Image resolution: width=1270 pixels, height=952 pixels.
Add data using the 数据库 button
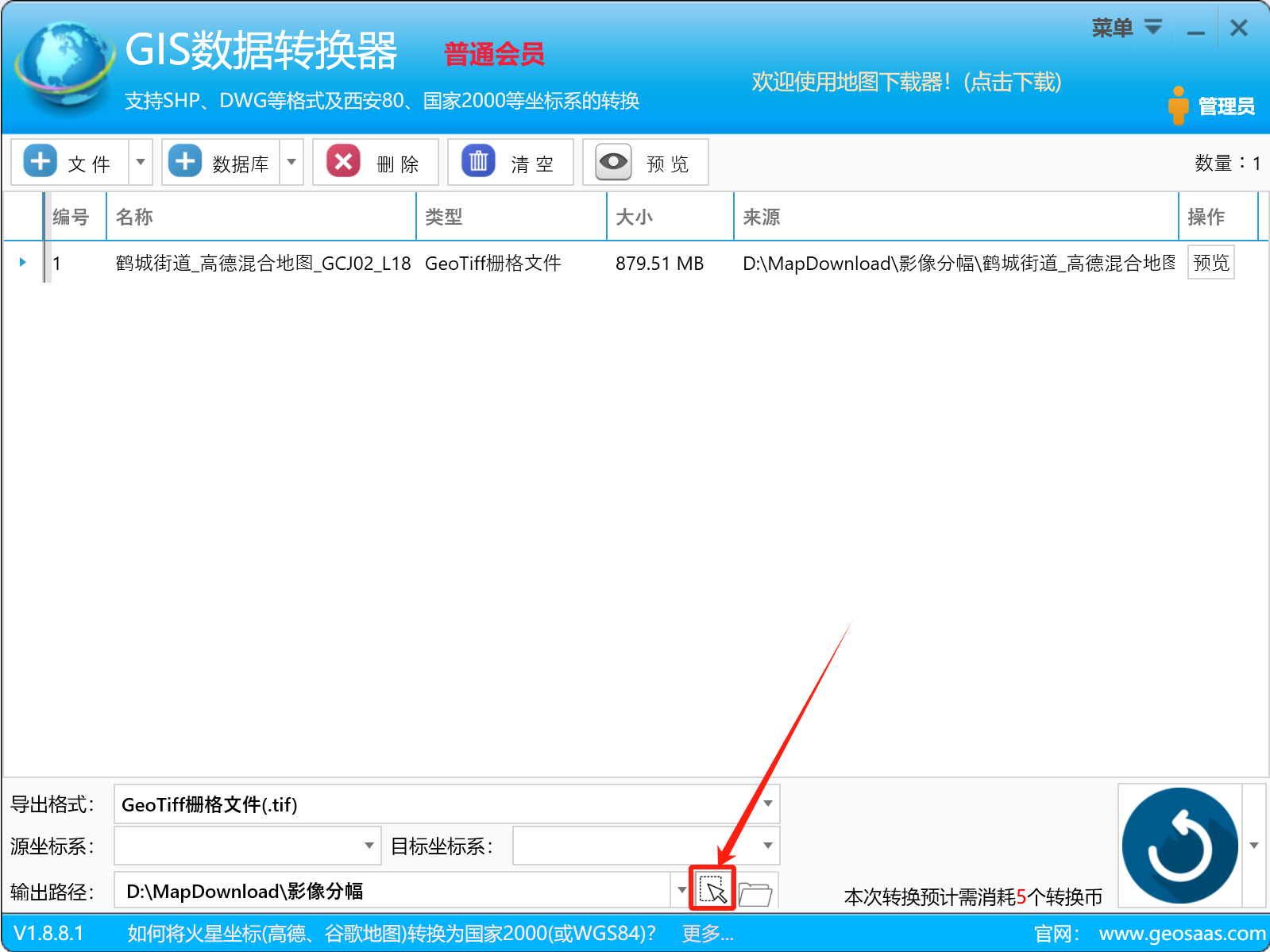pos(221,163)
